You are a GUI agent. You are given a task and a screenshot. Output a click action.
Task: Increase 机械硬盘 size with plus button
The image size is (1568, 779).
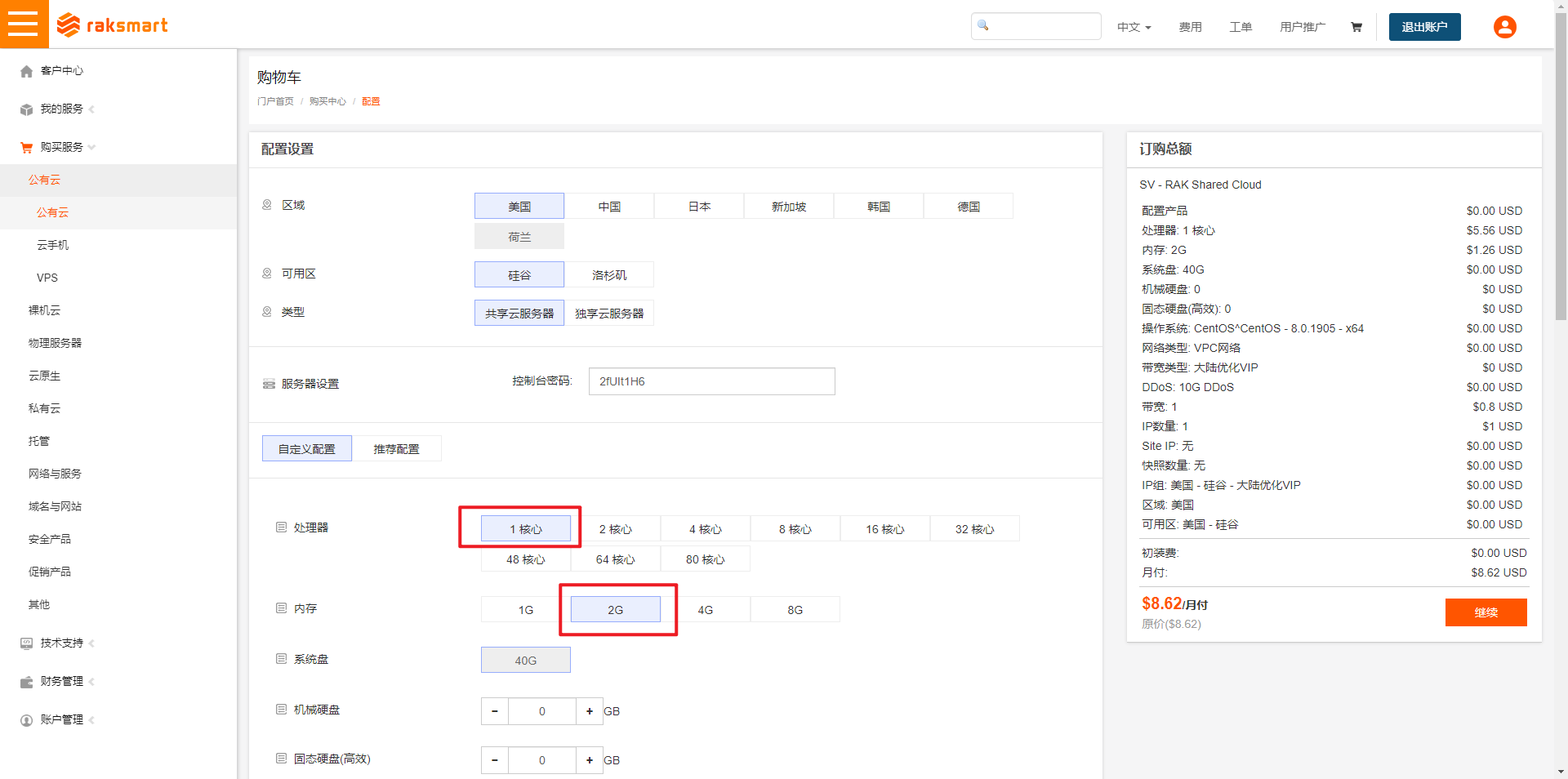point(590,711)
